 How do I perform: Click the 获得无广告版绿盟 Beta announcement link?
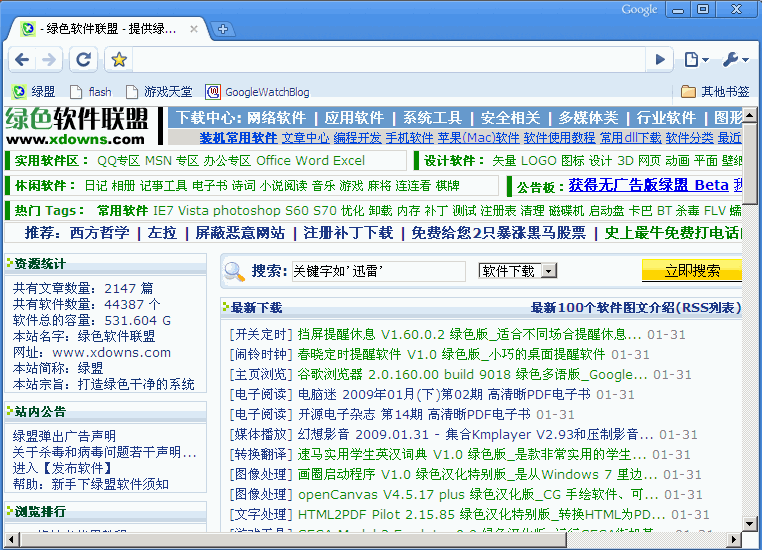point(648,185)
